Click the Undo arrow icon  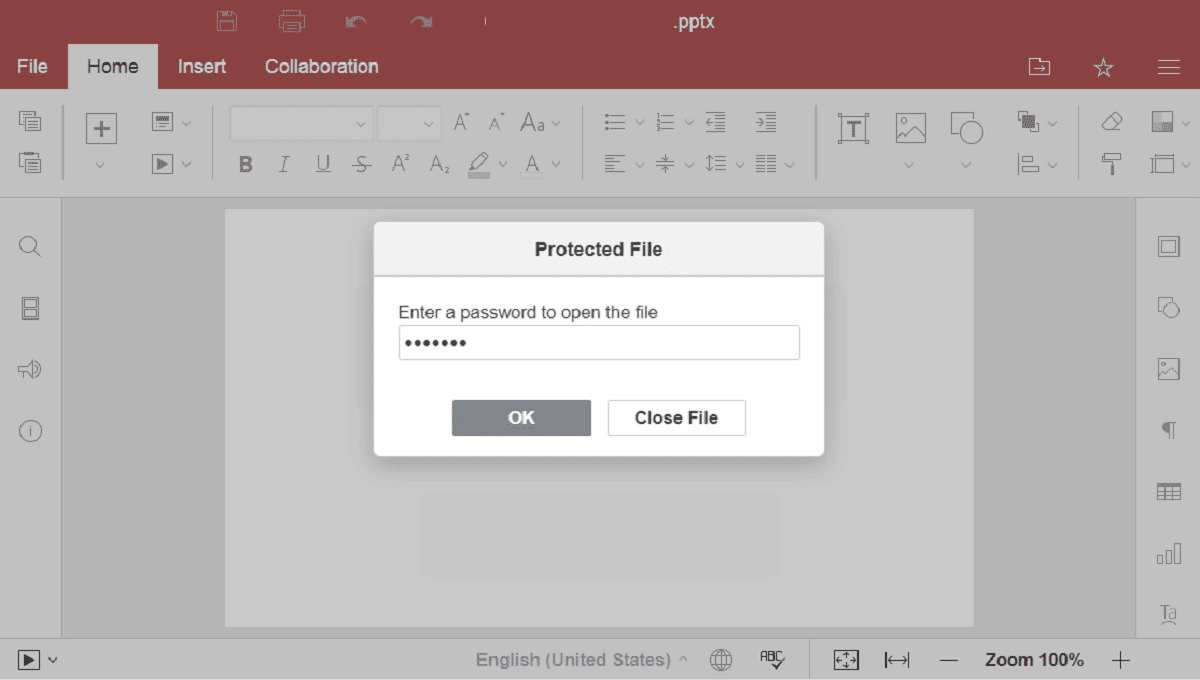pos(357,20)
